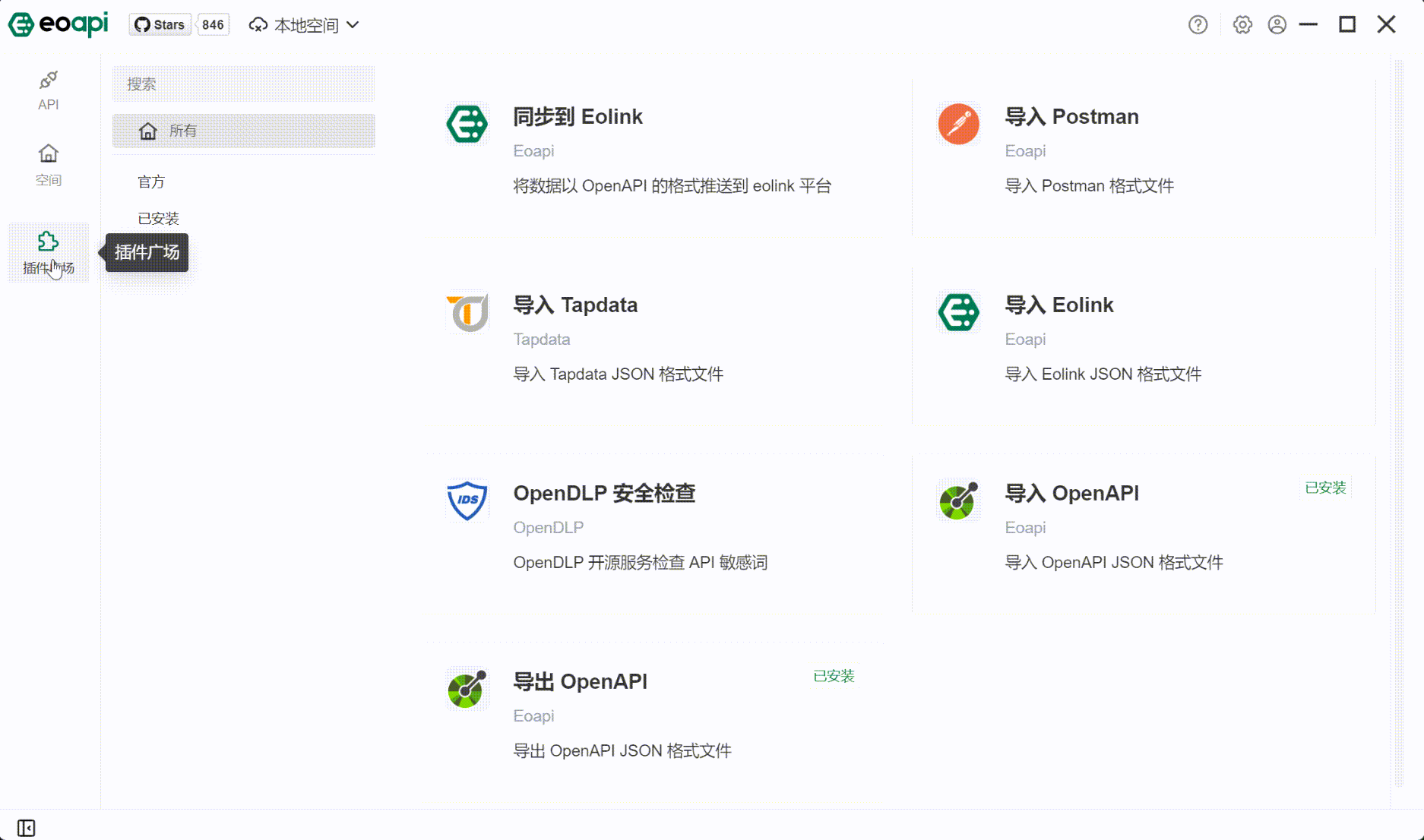This screenshot has width=1424, height=840.
Task: Open the 空间 (workspace) sidebar icon
Action: [48, 164]
